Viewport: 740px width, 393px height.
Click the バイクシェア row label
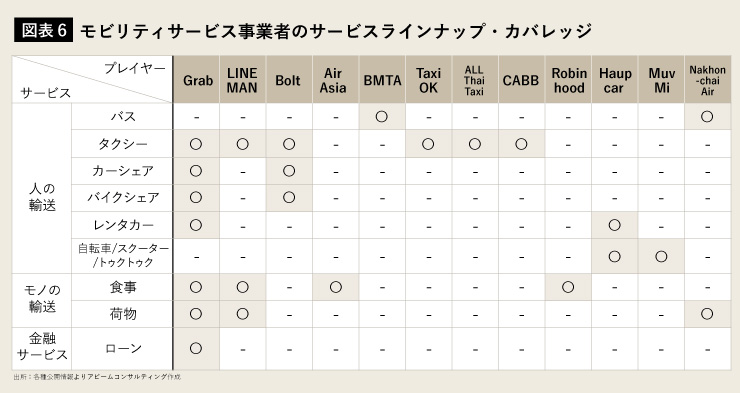[123, 198]
